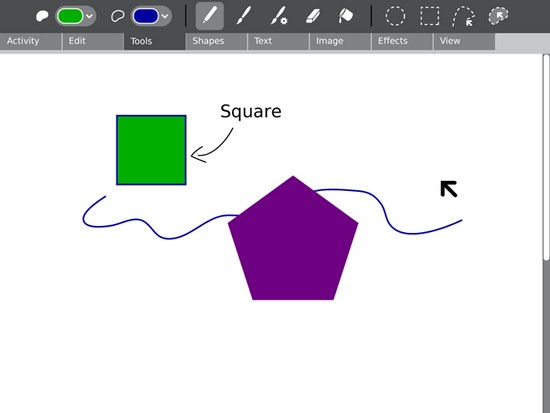
Task: Select the Eraser tool
Action: pyautogui.click(x=313, y=16)
